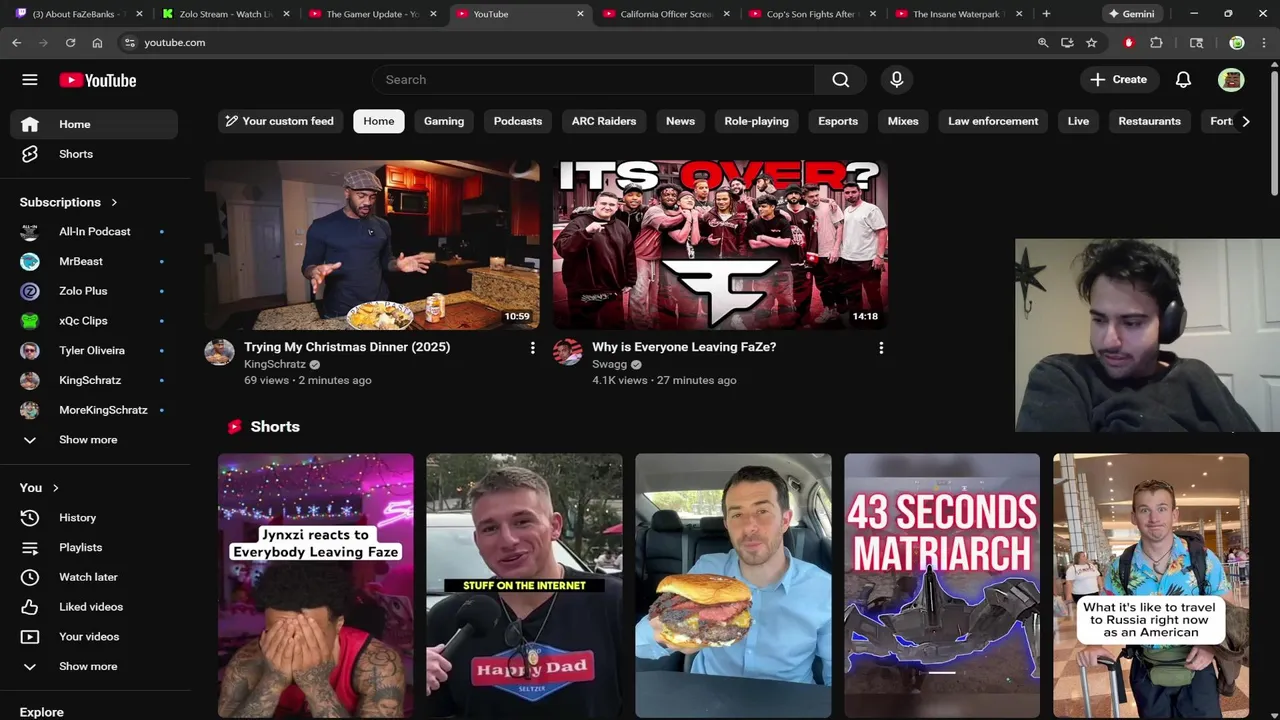Open 43 Seconds Matriarch short

(x=942, y=585)
